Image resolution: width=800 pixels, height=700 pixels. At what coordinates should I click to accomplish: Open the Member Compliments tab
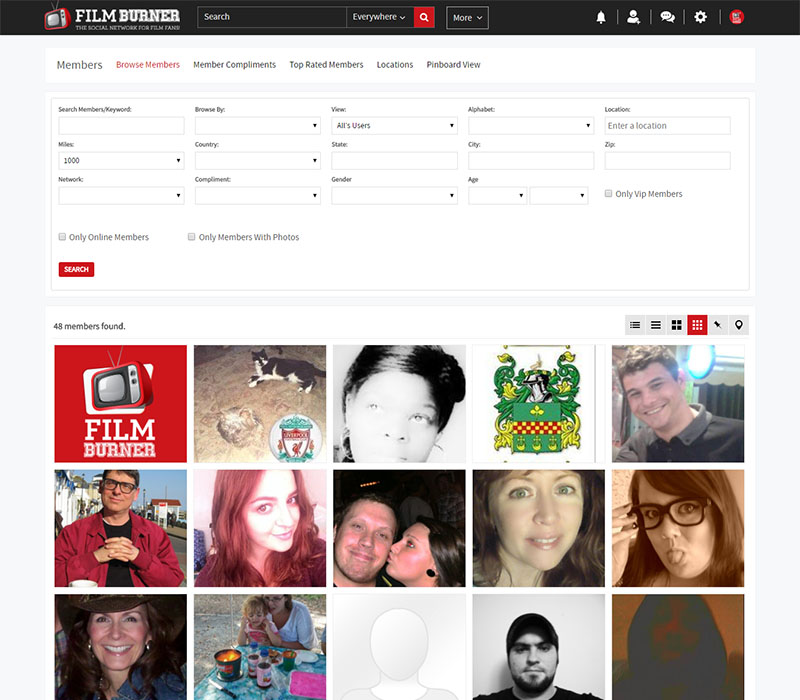pyautogui.click(x=234, y=65)
